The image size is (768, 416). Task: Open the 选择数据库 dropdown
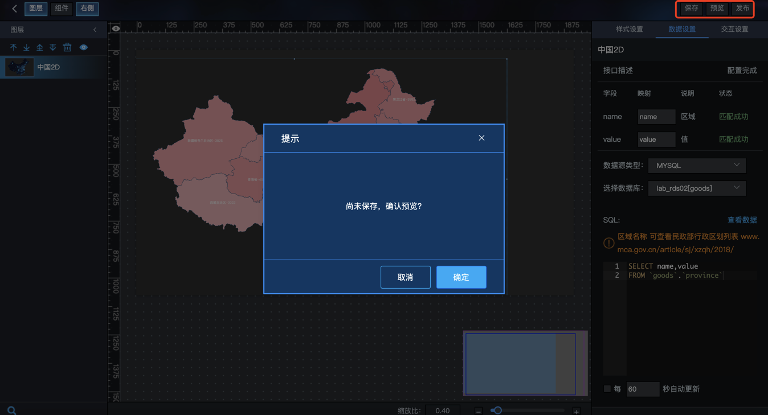[x=697, y=188]
